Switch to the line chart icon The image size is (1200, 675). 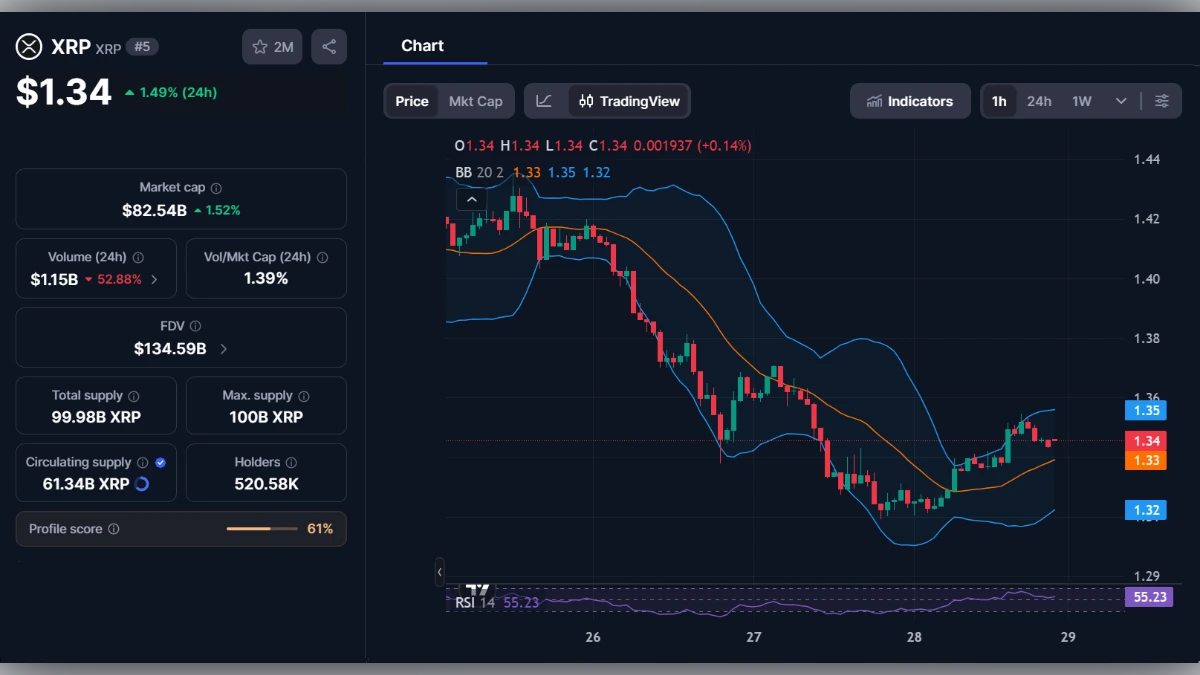point(544,101)
